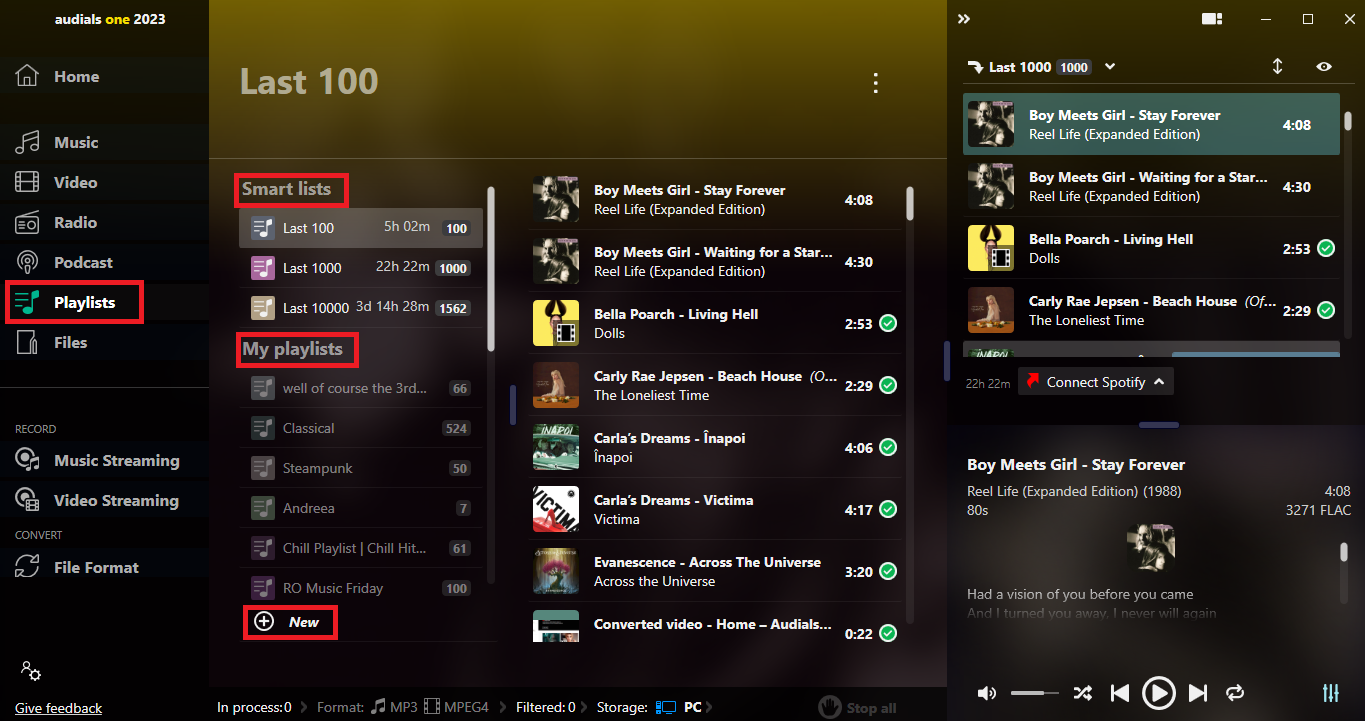Click Bella Poarch Dolls album art in center list
1365x721 pixels.
(556, 323)
